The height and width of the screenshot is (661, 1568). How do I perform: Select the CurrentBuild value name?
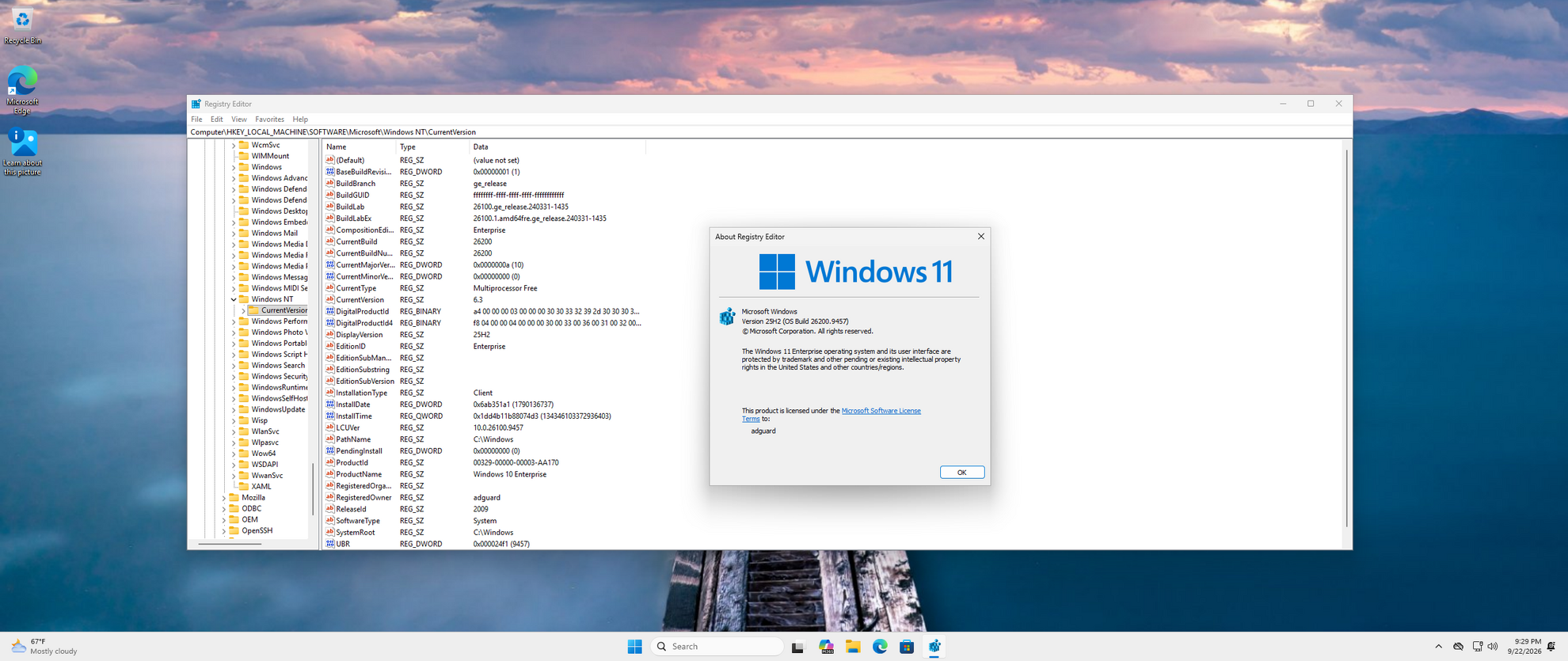click(x=356, y=242)
